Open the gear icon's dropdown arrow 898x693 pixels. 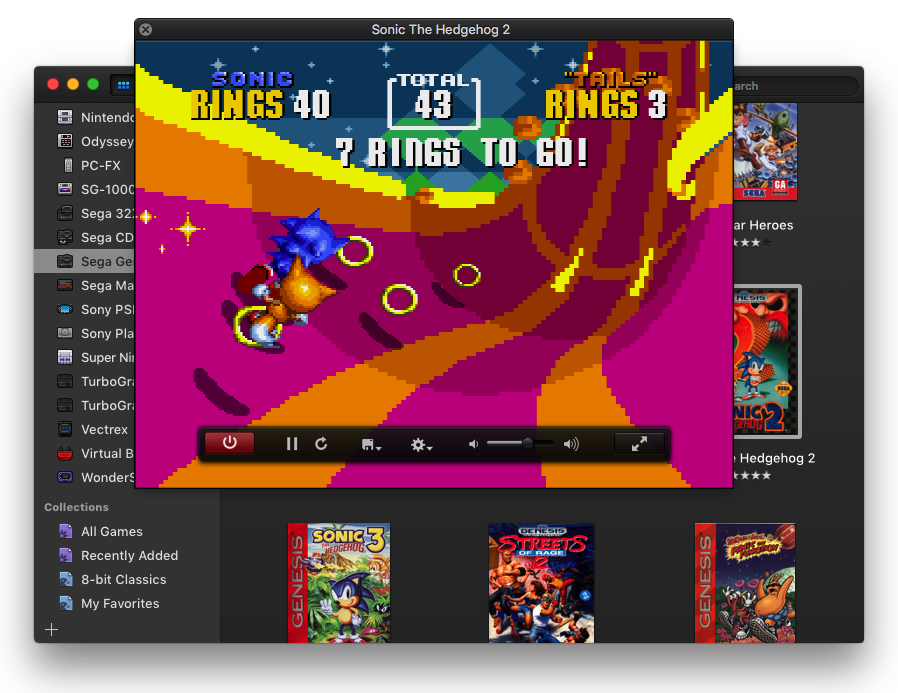tap(431, 447)
